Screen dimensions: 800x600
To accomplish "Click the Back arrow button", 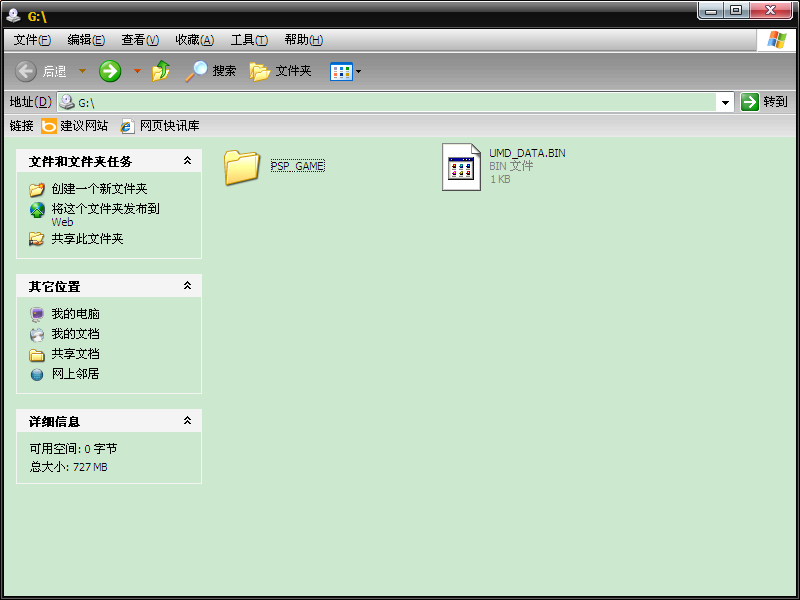I will (x=26, y=71).
